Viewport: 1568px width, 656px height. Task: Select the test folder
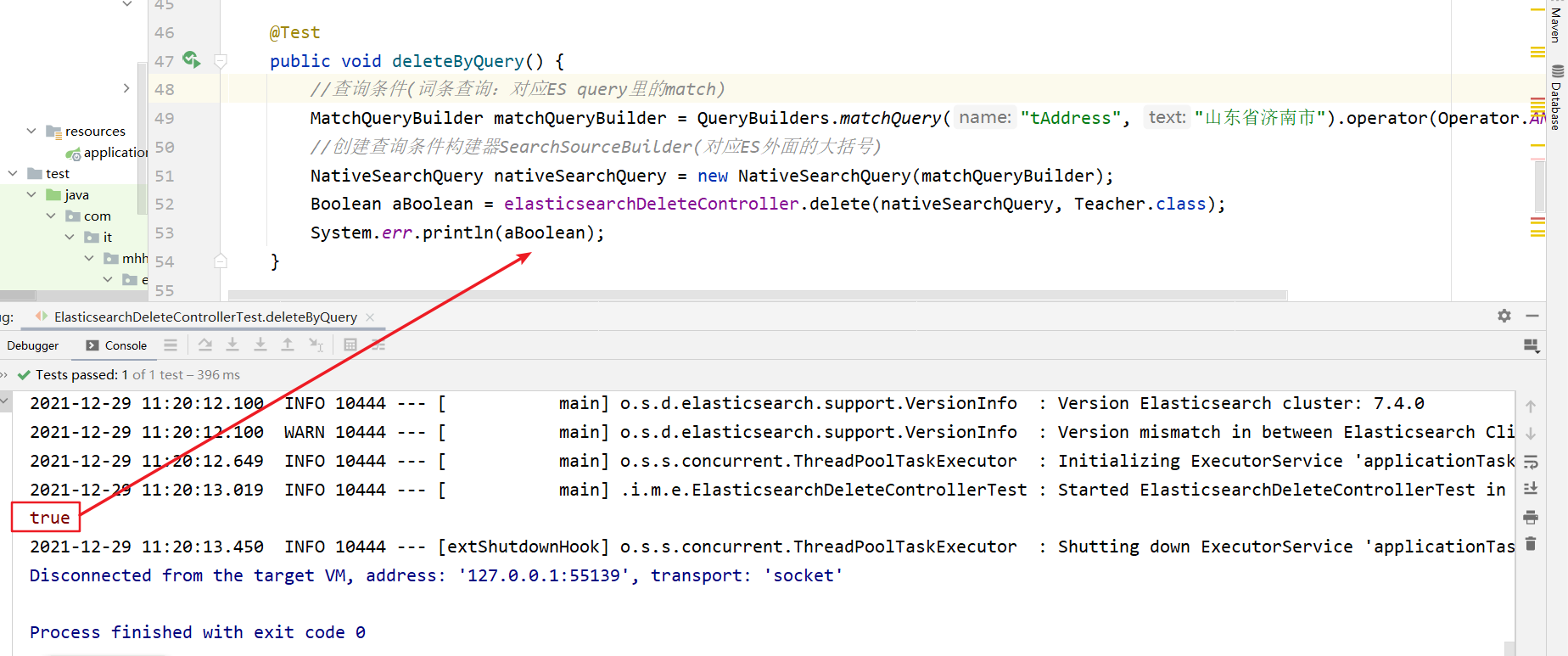click(48, 173)
